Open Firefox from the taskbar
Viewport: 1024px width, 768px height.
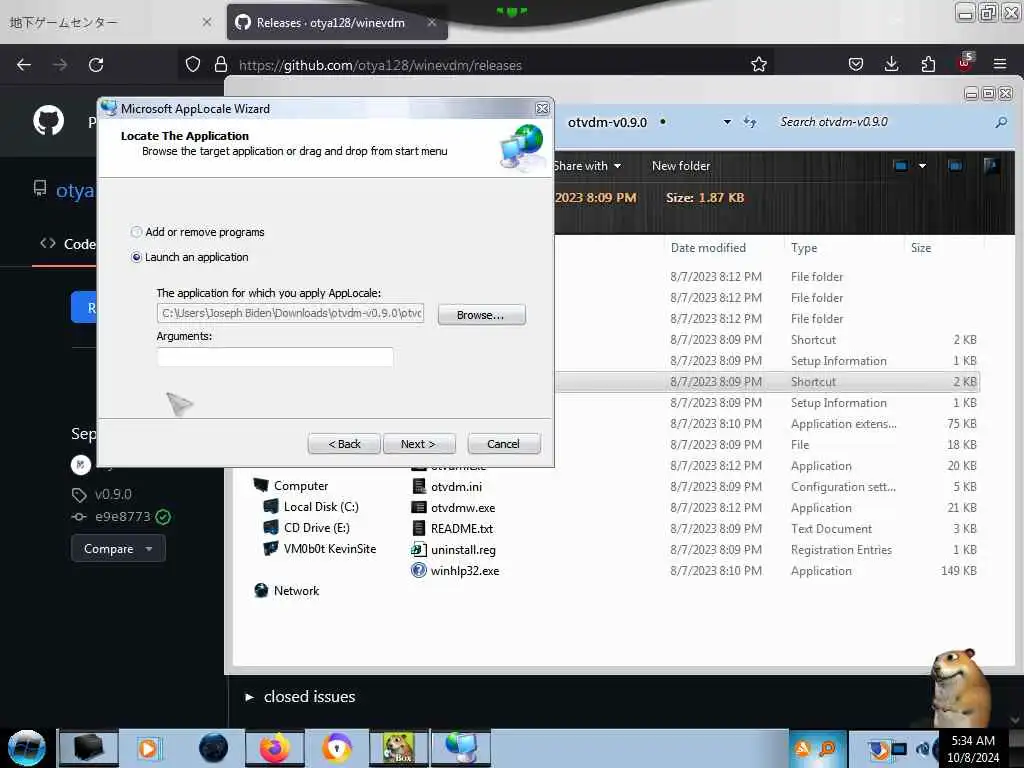click(274, 748)
